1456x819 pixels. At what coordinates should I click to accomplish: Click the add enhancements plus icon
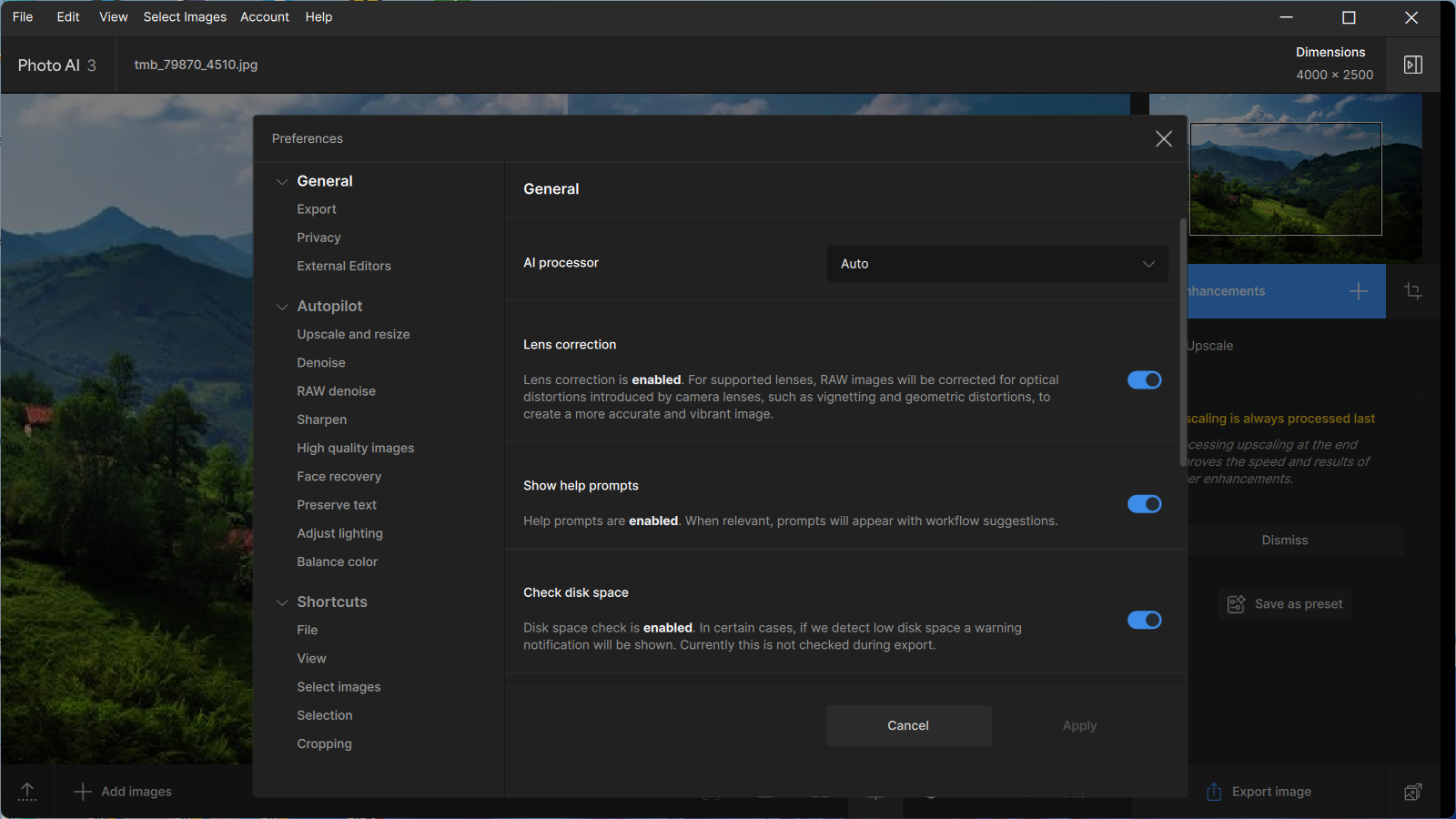point(1358,291)
